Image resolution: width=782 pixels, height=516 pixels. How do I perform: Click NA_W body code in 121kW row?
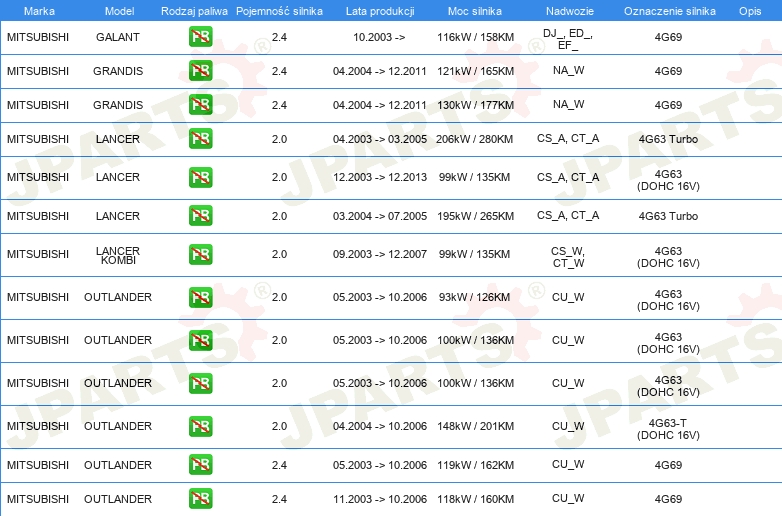coord(568,70)
